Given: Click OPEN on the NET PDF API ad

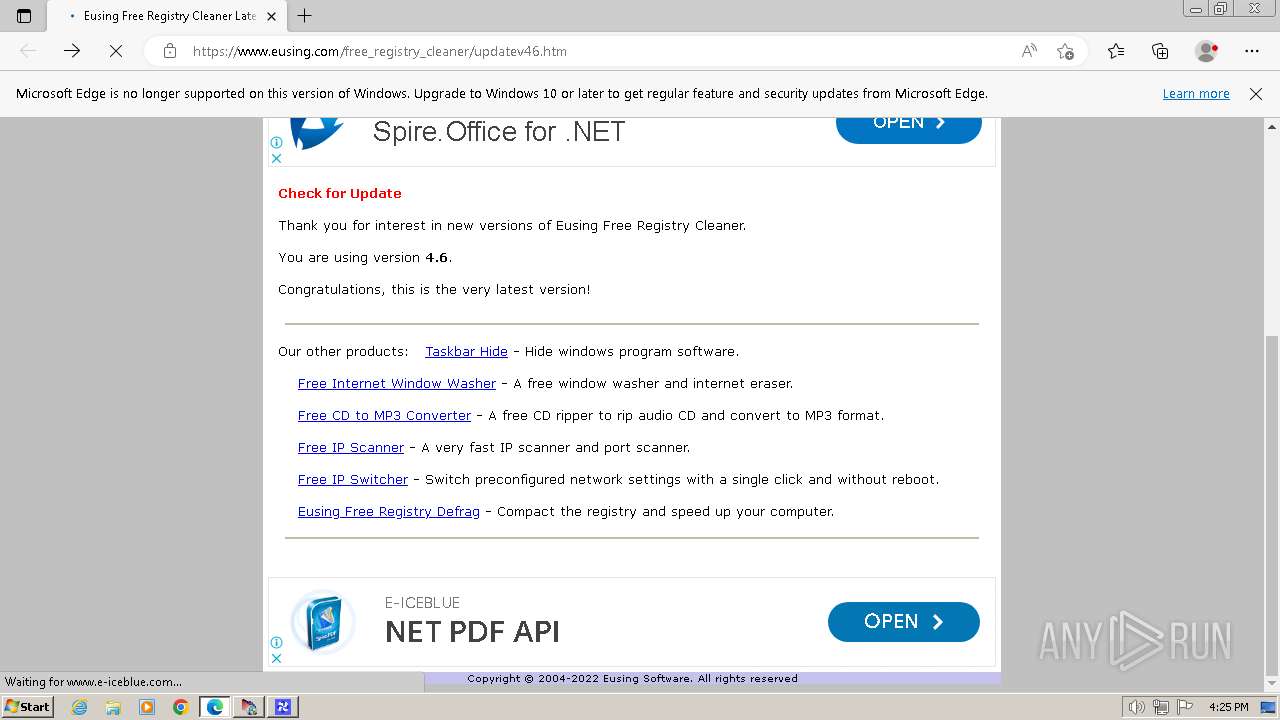Looking at the screenshot, I should 904,622.
